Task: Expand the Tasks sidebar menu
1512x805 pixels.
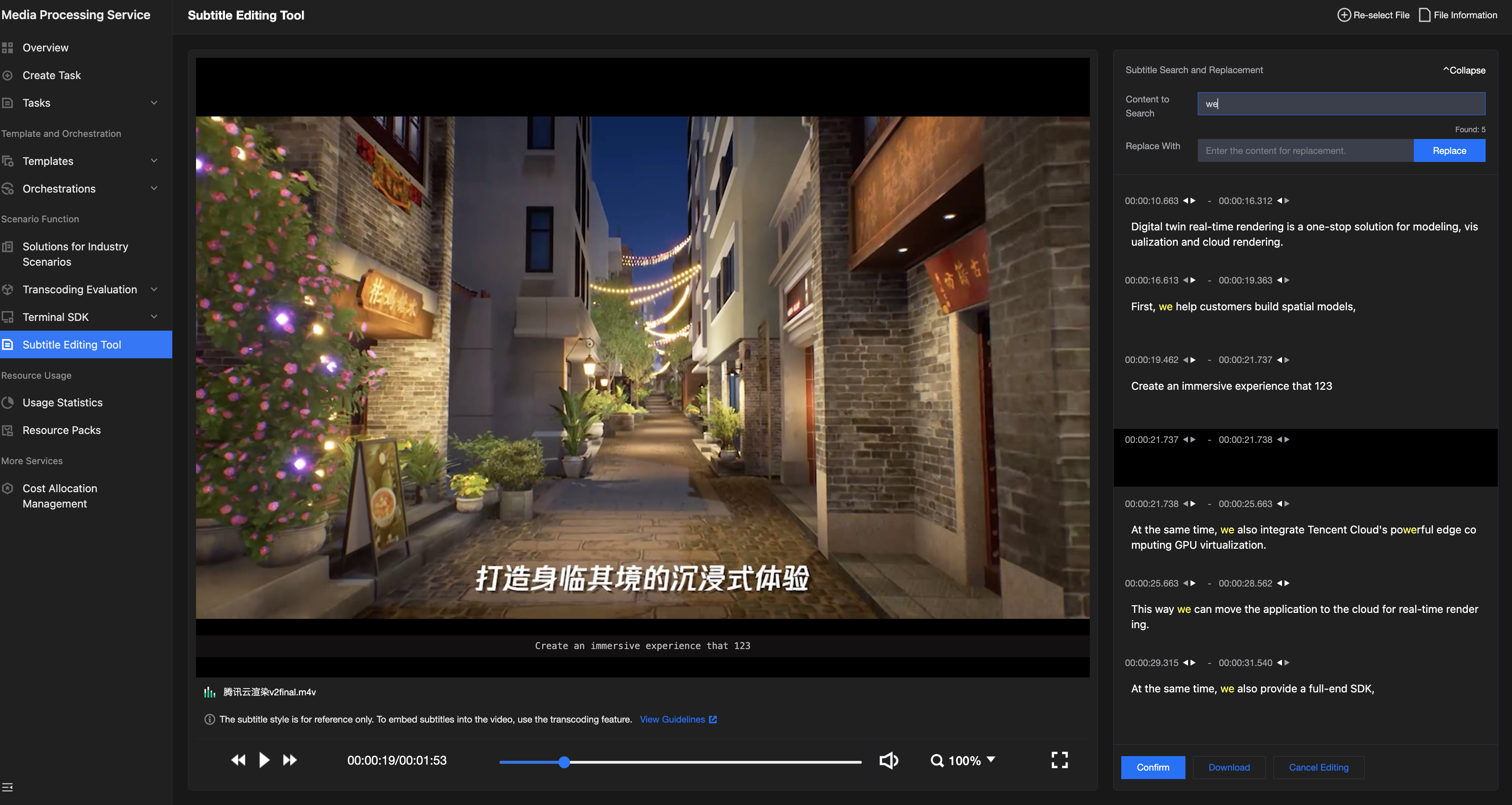Action: click(x=154, y=103)
